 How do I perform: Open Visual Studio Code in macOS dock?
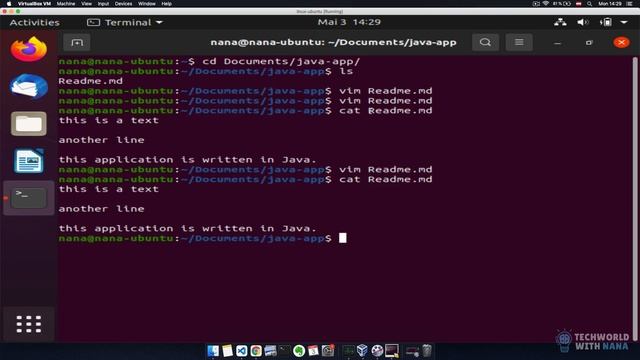tap(242, 351)
